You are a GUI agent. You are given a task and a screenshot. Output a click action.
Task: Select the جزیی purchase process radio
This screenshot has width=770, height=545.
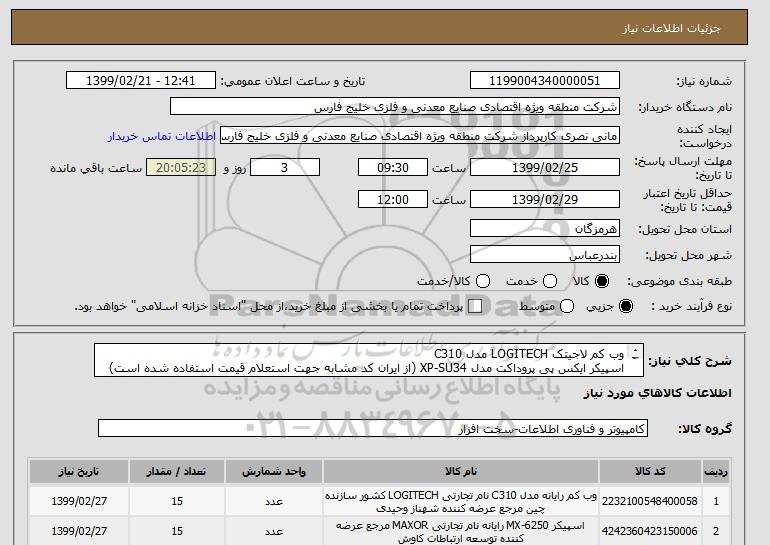tap(626, 306)
